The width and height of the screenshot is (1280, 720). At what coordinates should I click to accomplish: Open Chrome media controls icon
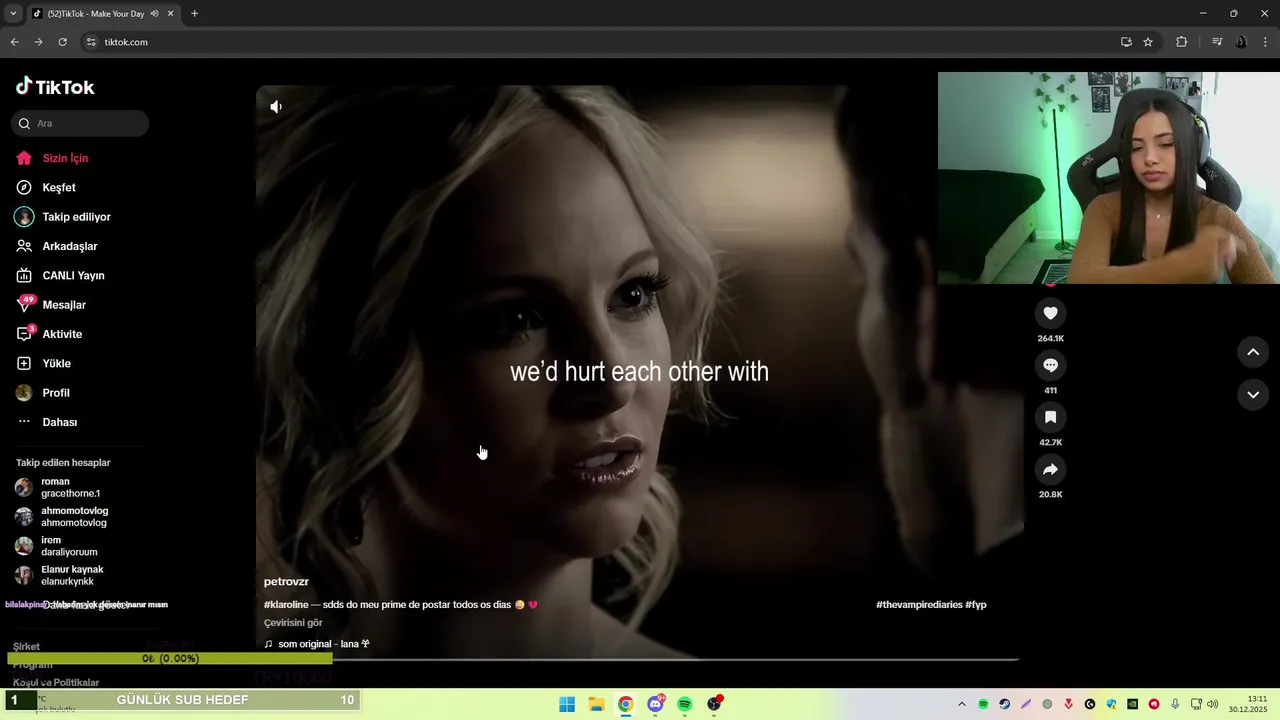pos(1217,42)
